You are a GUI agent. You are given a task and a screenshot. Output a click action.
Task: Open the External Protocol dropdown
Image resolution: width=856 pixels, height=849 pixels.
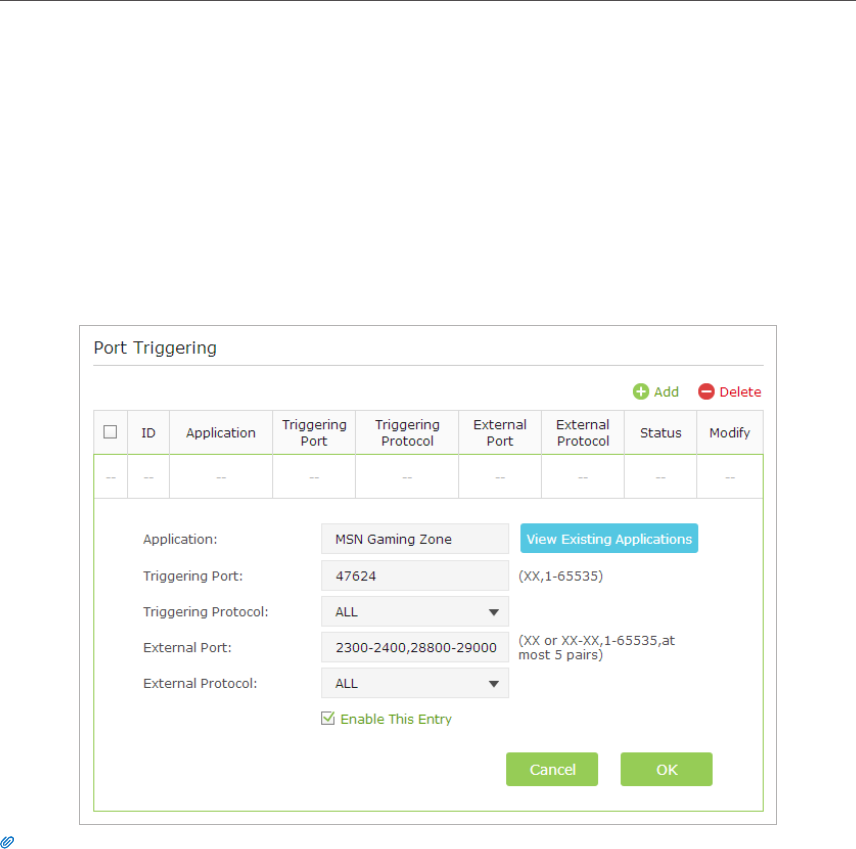click(415, 683)
